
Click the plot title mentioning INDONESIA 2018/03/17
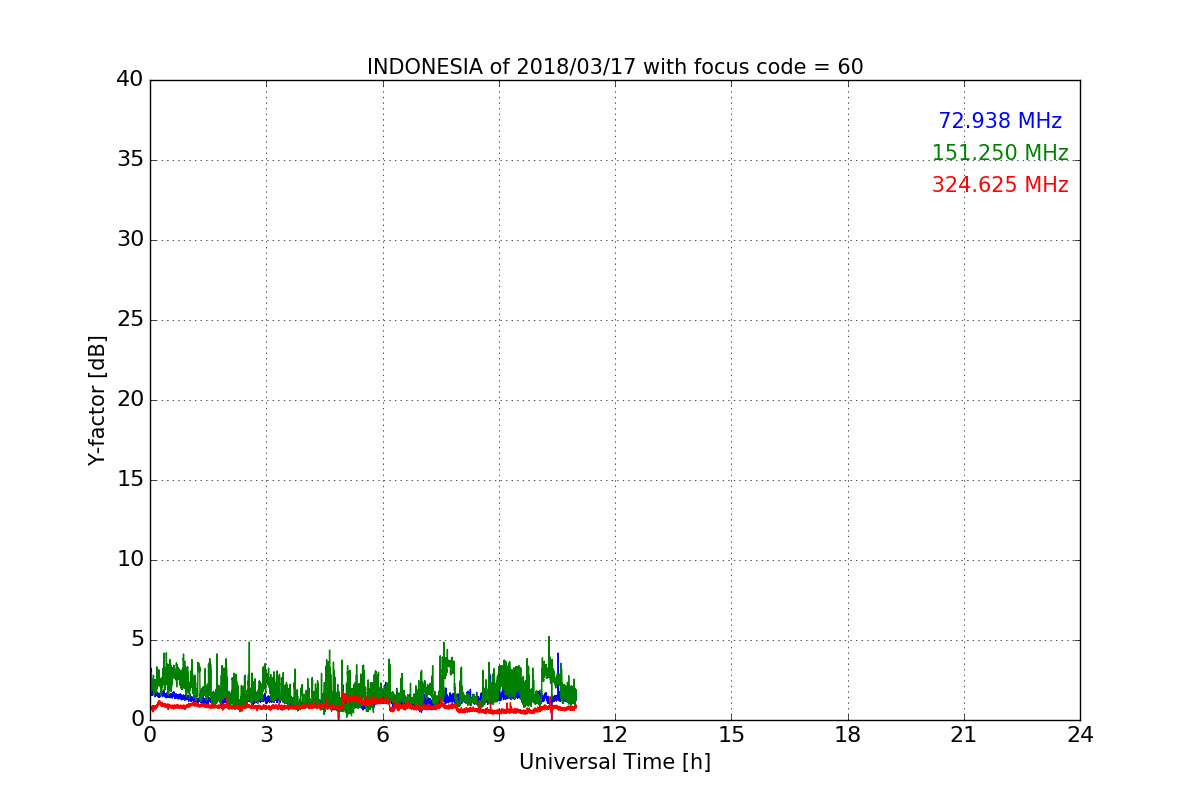pos(615,67)
